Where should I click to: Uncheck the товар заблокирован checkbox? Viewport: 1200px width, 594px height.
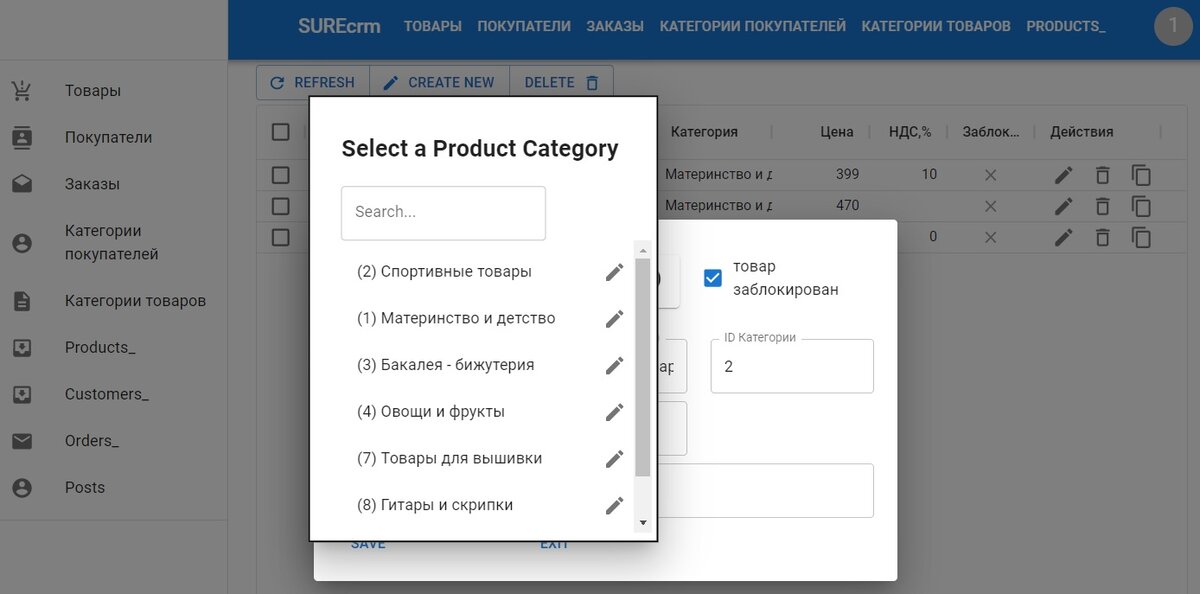pyautogui.click(x=713, y=278)
